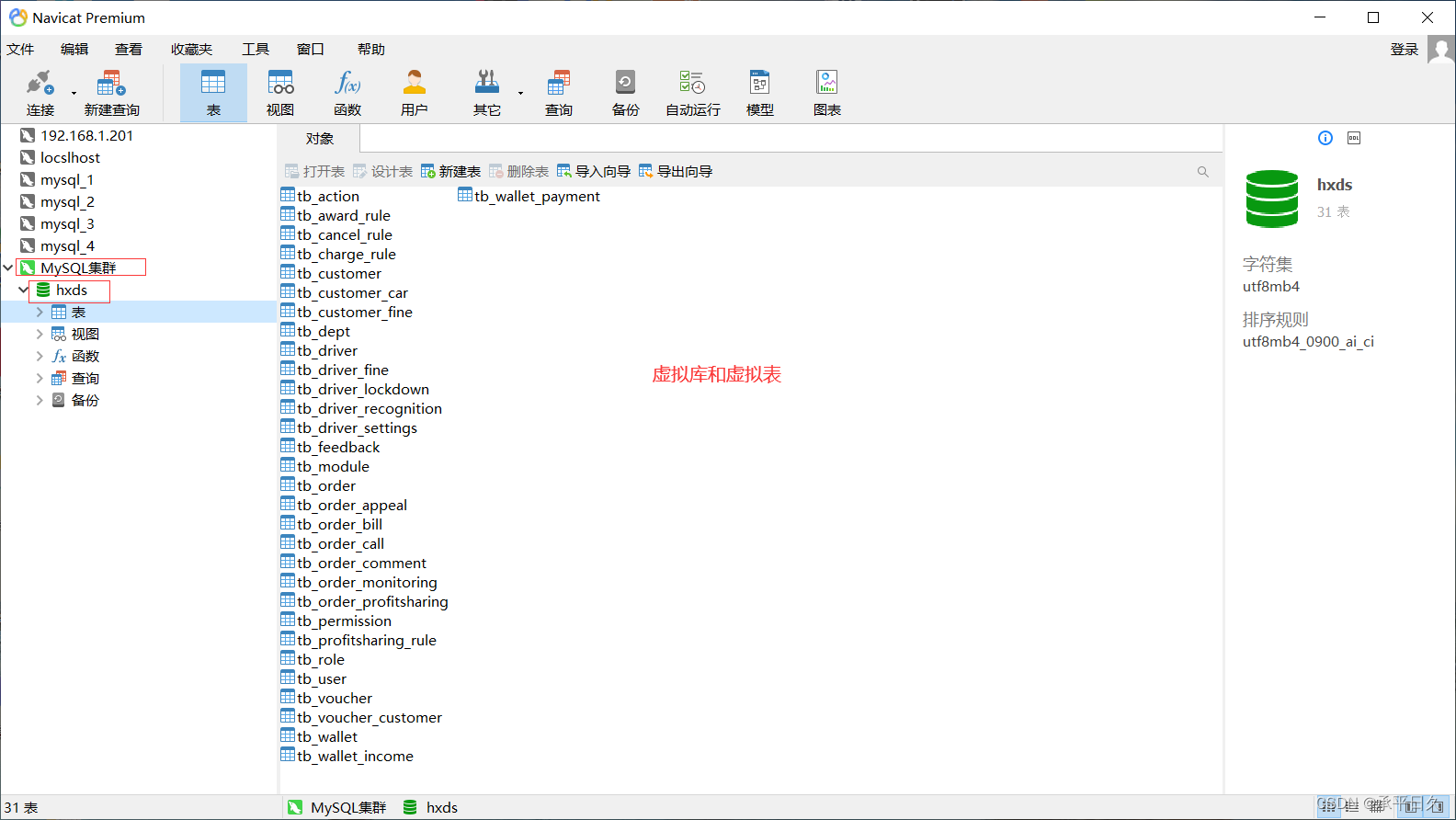
Task: Click the 导出向导 button
Action: coord(676,172)
